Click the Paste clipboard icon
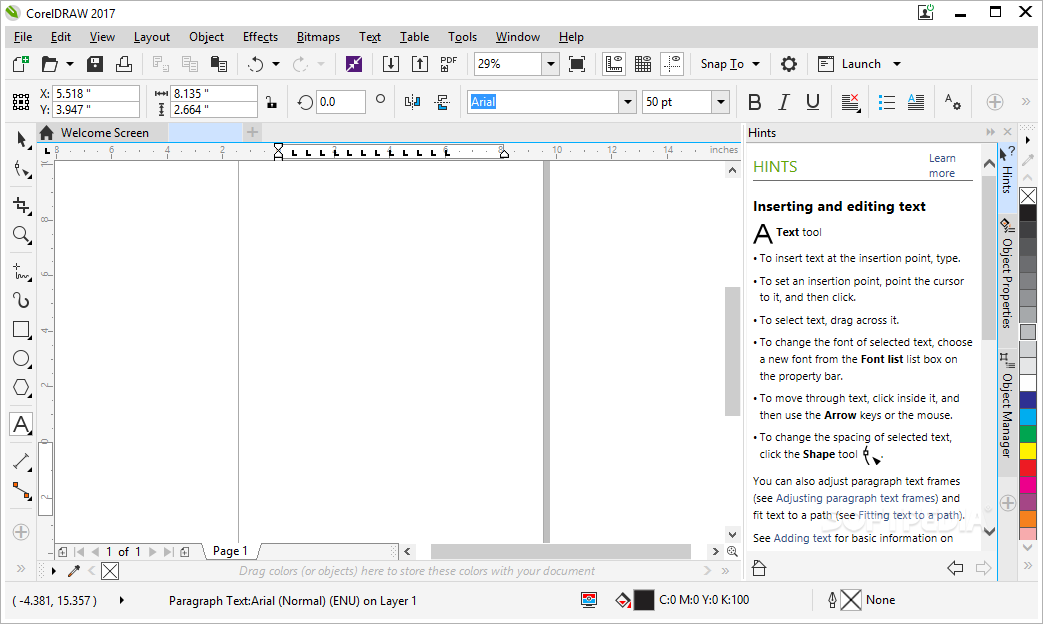Viewport: 1043px width, 624px height. 219,64
